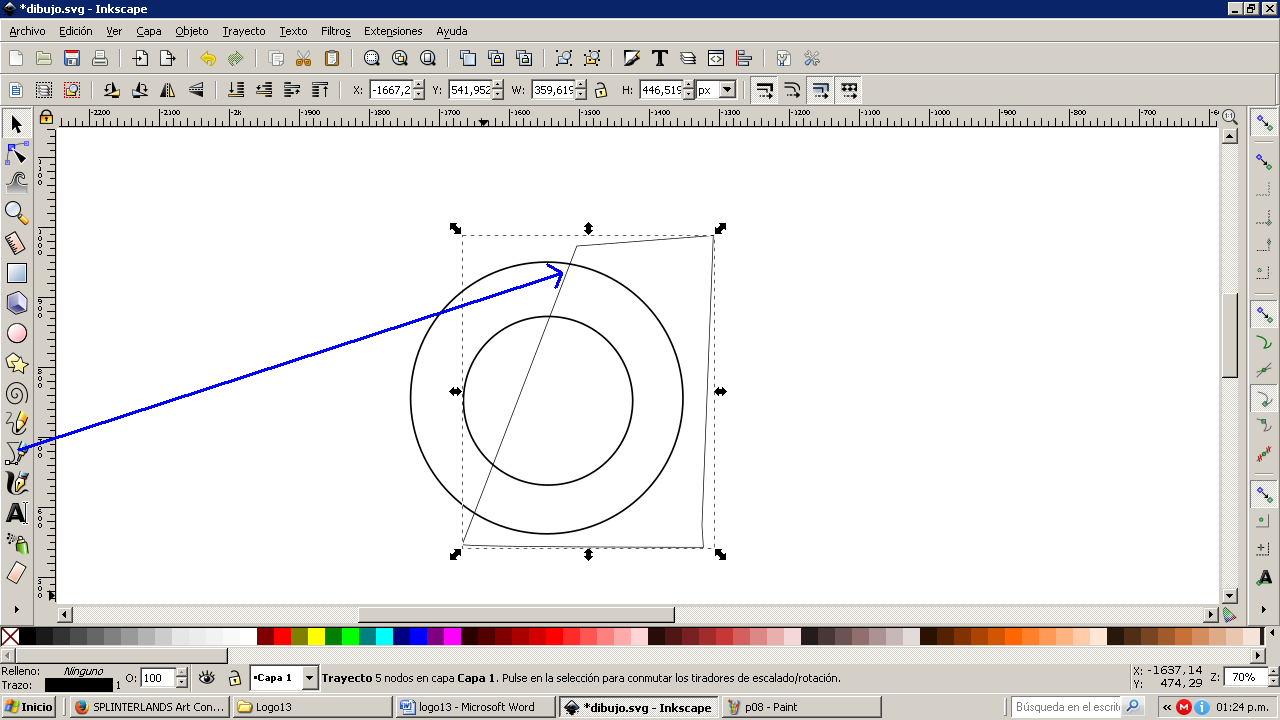Image resolution: width=1280 pixels, height=720 pixels.
Task: Pick the yellow color swatch
Action: [316, 636]
